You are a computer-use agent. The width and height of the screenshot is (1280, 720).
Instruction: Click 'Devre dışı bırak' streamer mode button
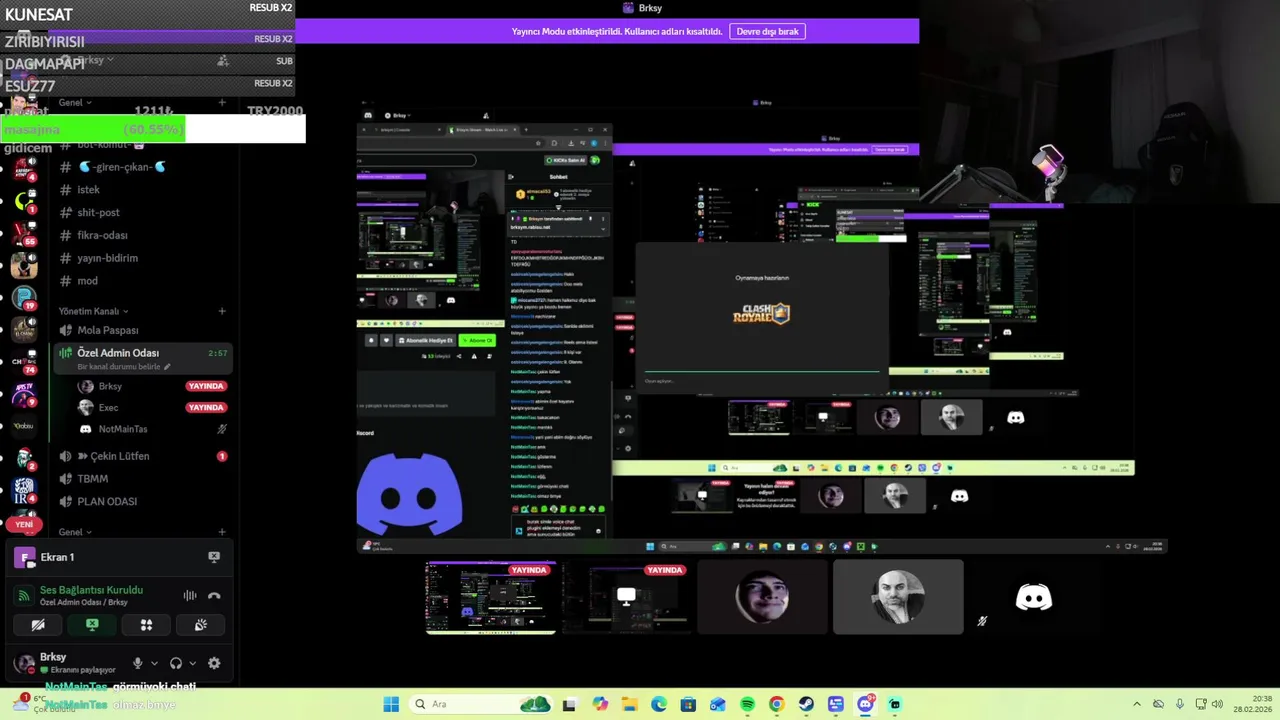click(x=767, y=31)
